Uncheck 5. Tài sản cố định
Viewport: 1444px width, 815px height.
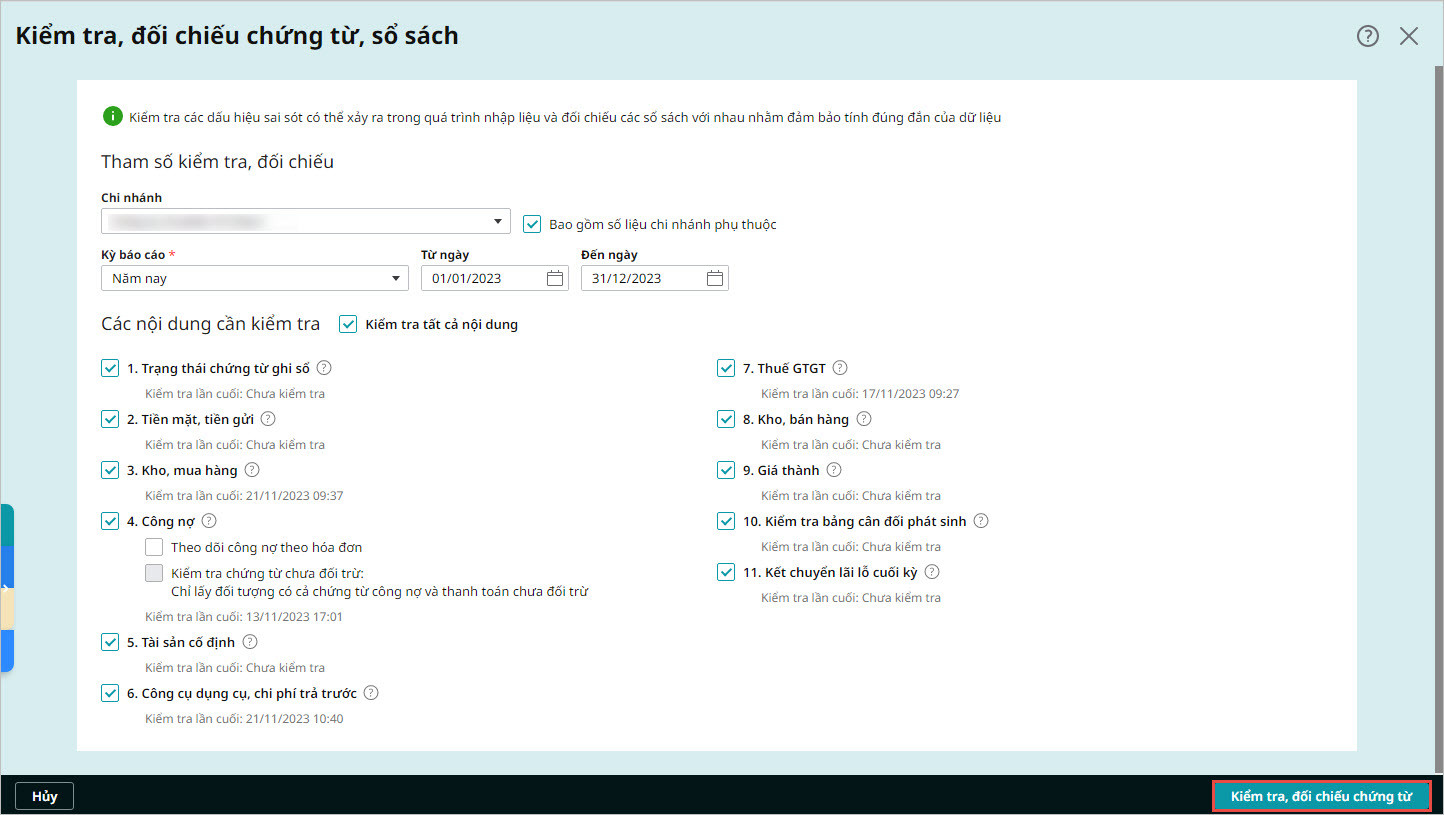pyautogui.click(x=110, y=642)
